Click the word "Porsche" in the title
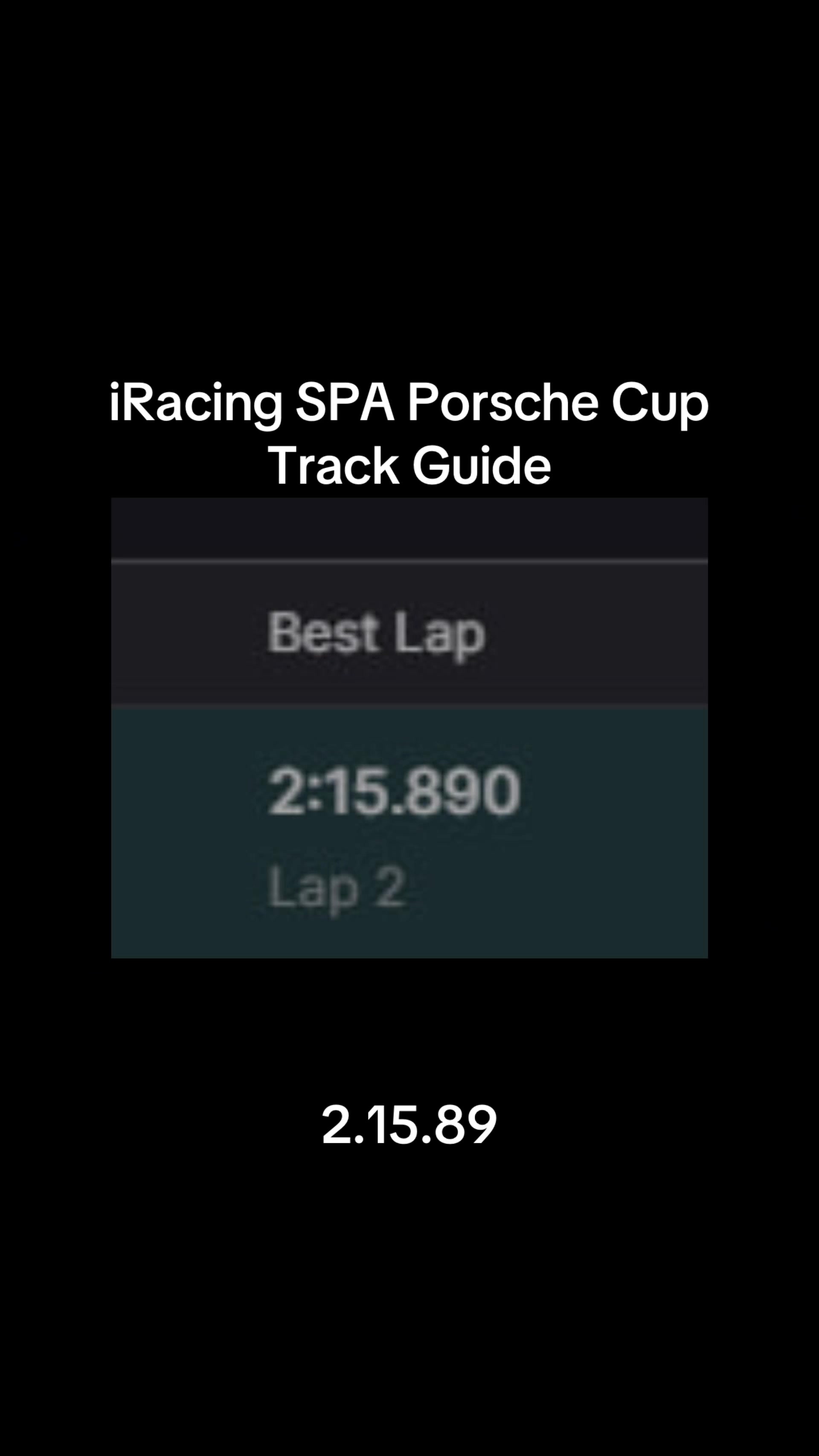Screen dimensions: 819x1456 point(502,403)
